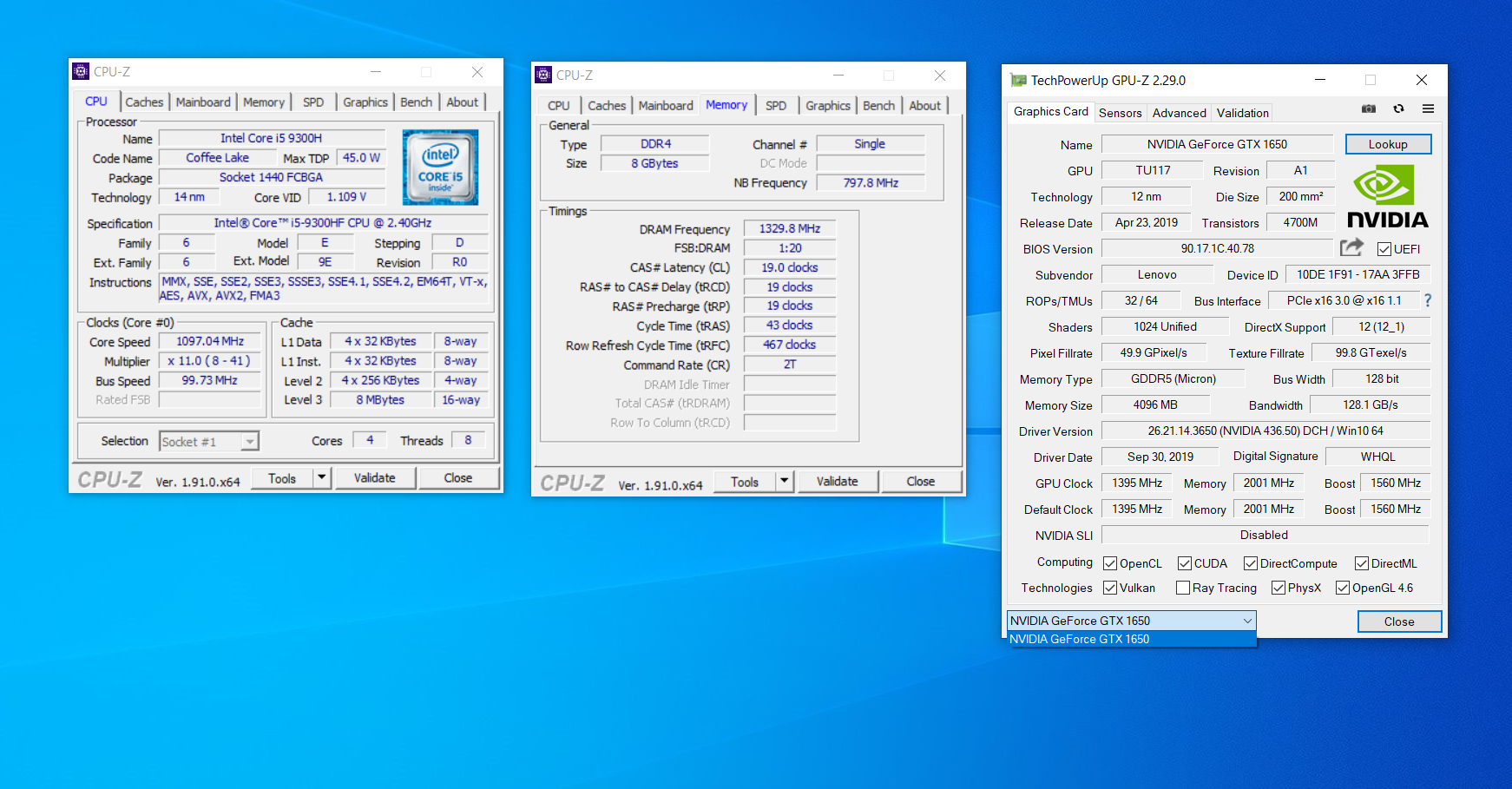The height and width of the screenshot is (789, 1512).
Task: Open Graphics tab in Memory CPU-Z window
Action: 828,106
